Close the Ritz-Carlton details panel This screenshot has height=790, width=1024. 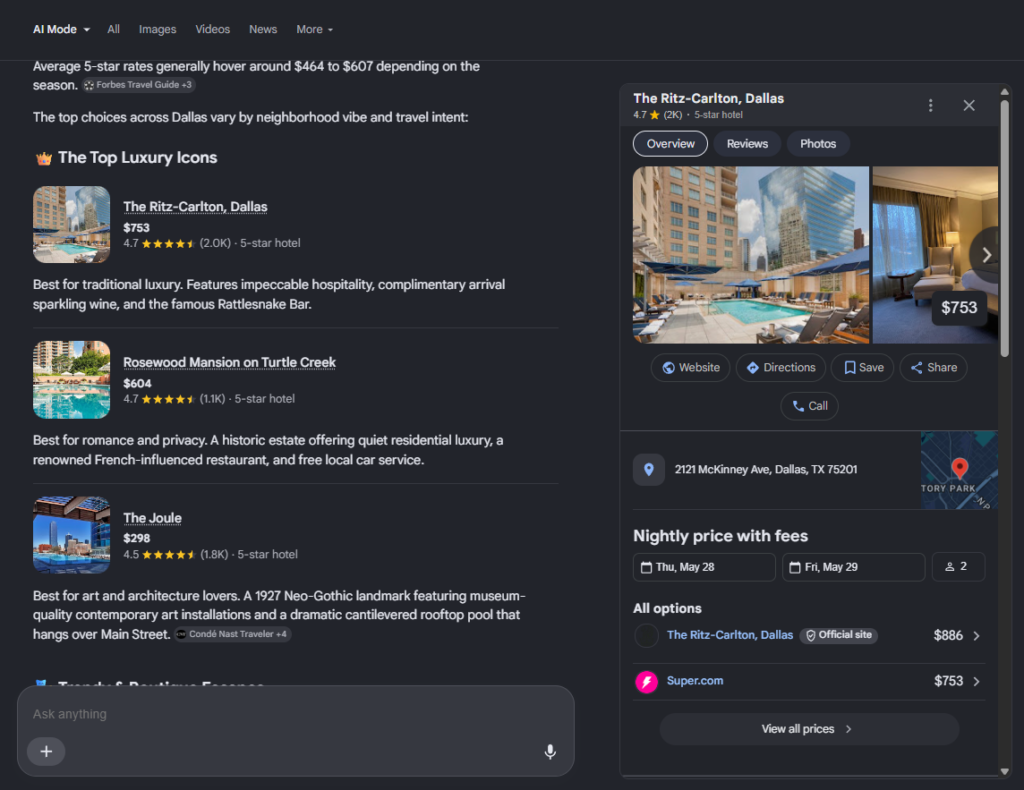point(969,105)
